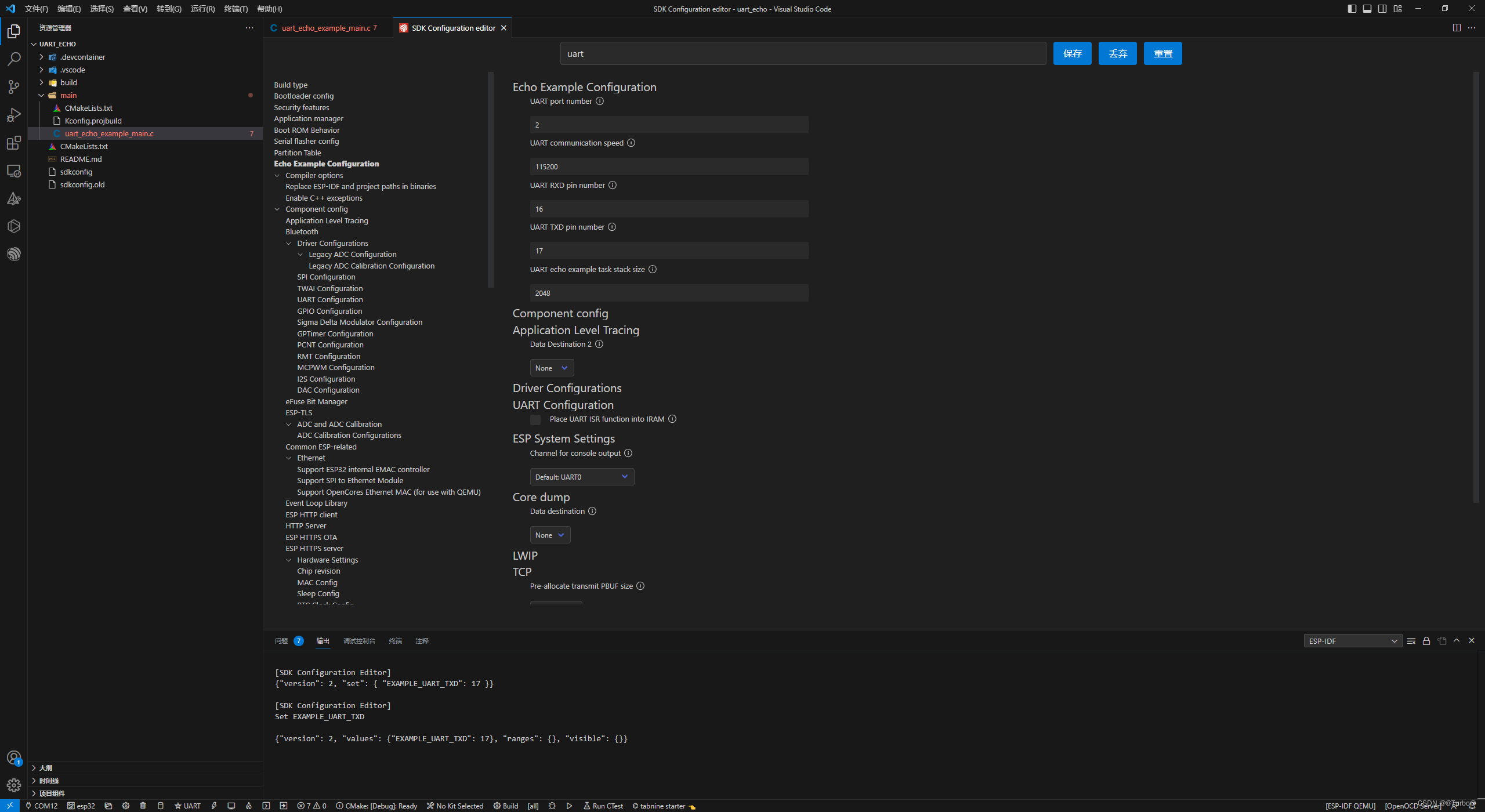
Task: Click the esp32 target in status bar
Action: 81,806
